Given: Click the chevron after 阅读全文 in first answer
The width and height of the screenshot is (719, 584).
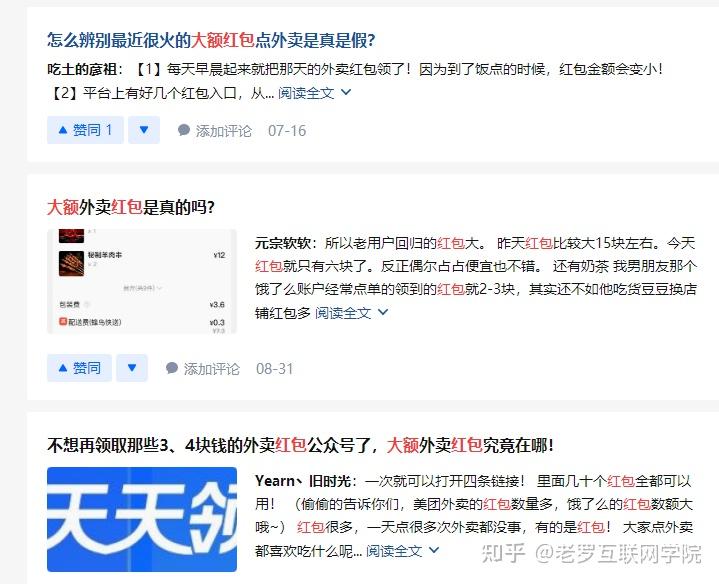Looking at the screenshot, I should 346,92.
